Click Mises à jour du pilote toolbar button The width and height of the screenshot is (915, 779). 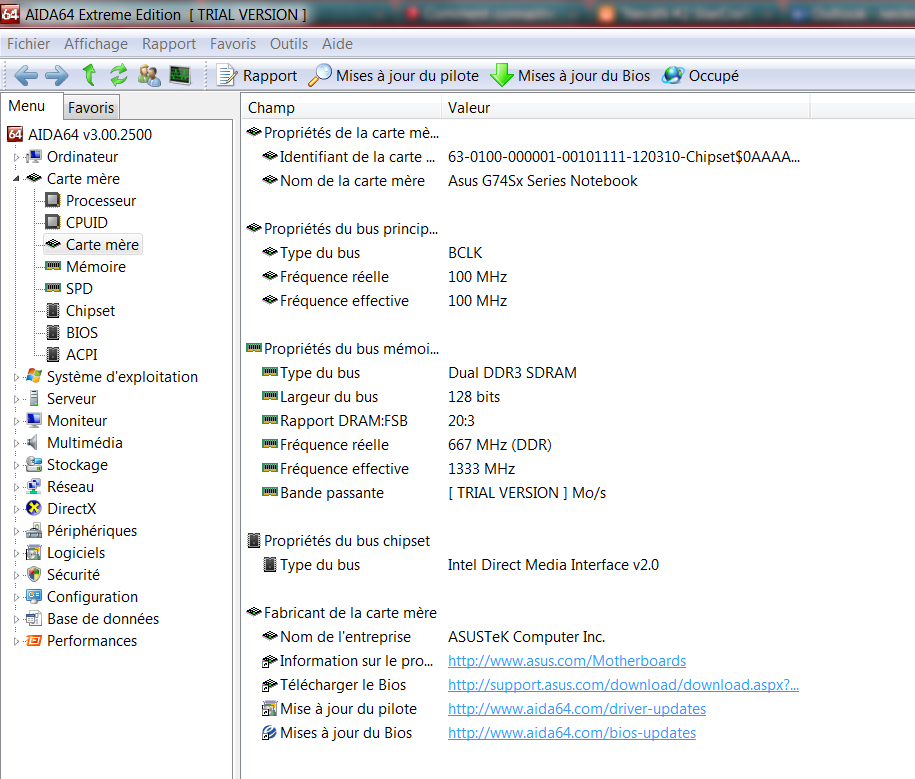click(393, 75)
